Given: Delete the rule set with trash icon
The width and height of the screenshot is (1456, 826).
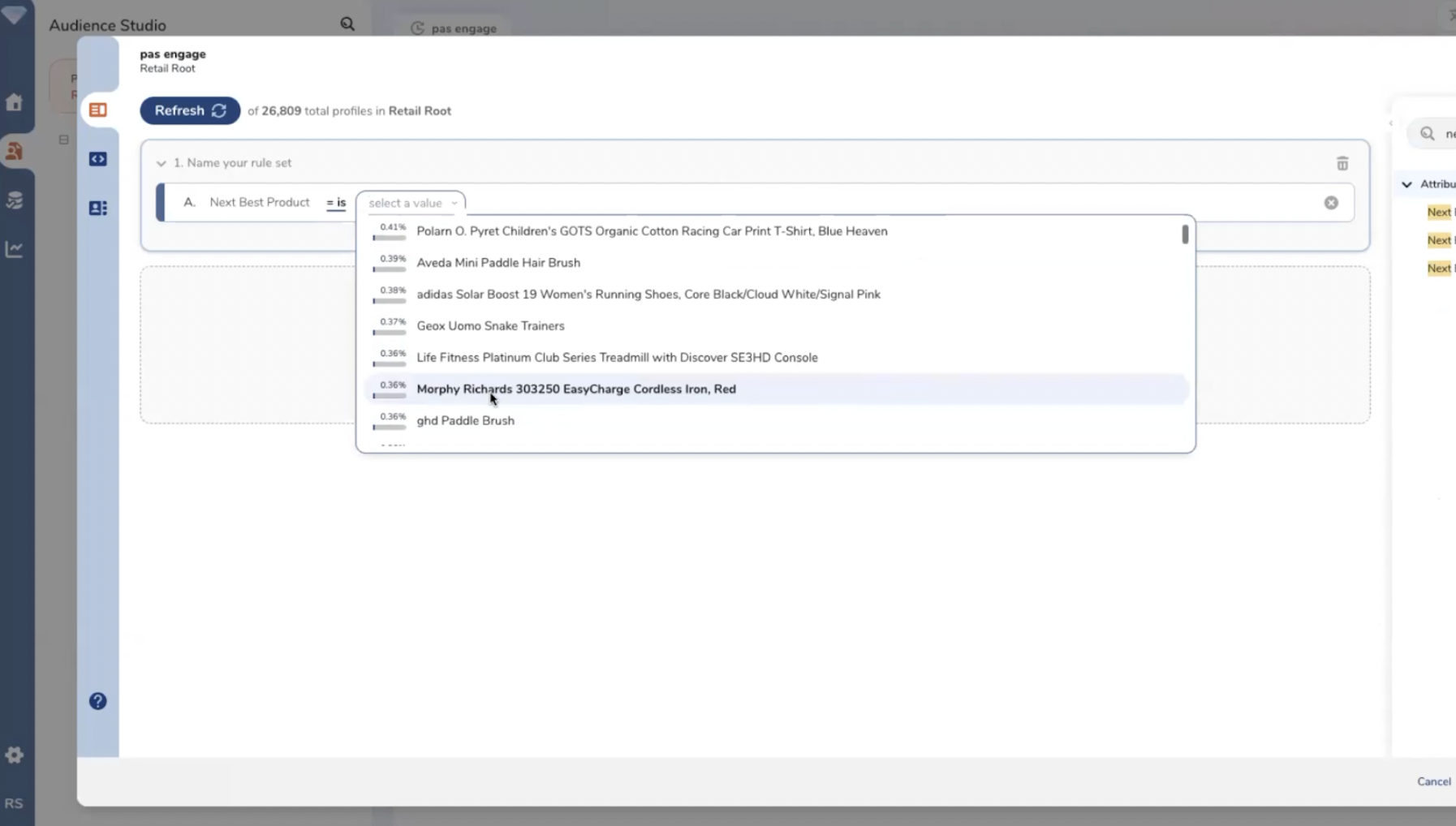Looking at the screenshot, I should 1342,164.
